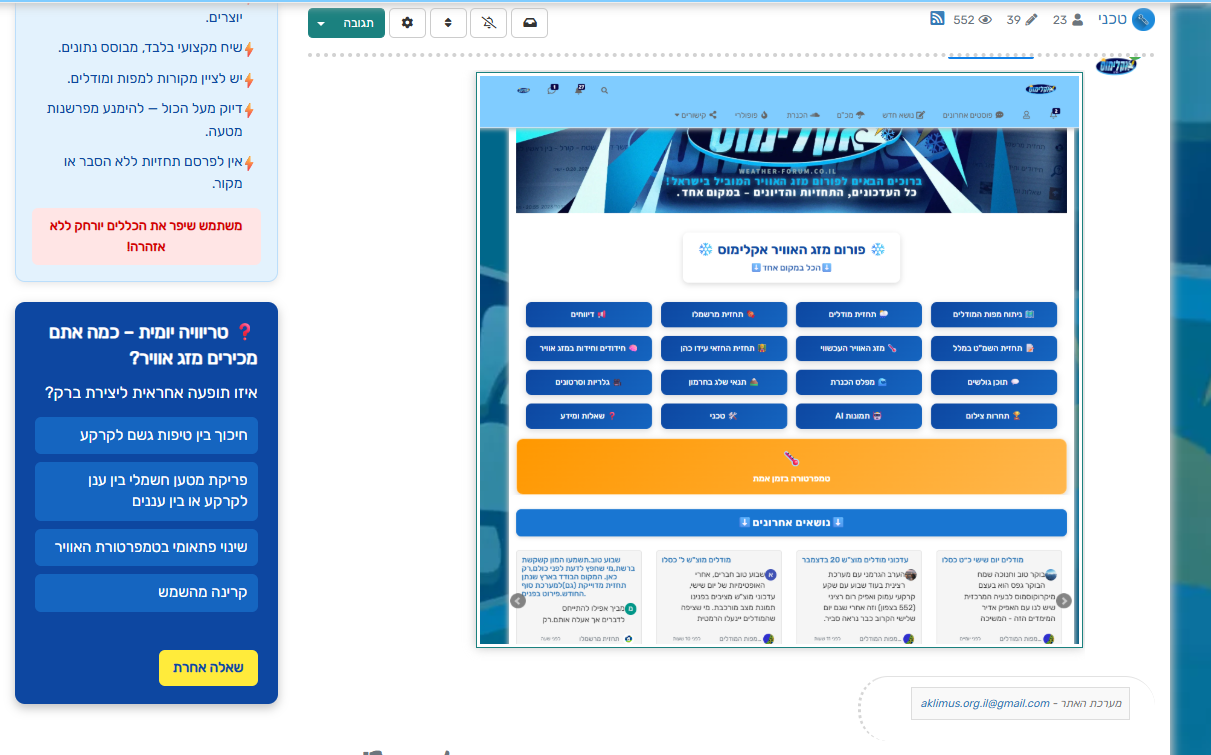
Task: Click the eye views icon beside 552
Action: point(985,20)
